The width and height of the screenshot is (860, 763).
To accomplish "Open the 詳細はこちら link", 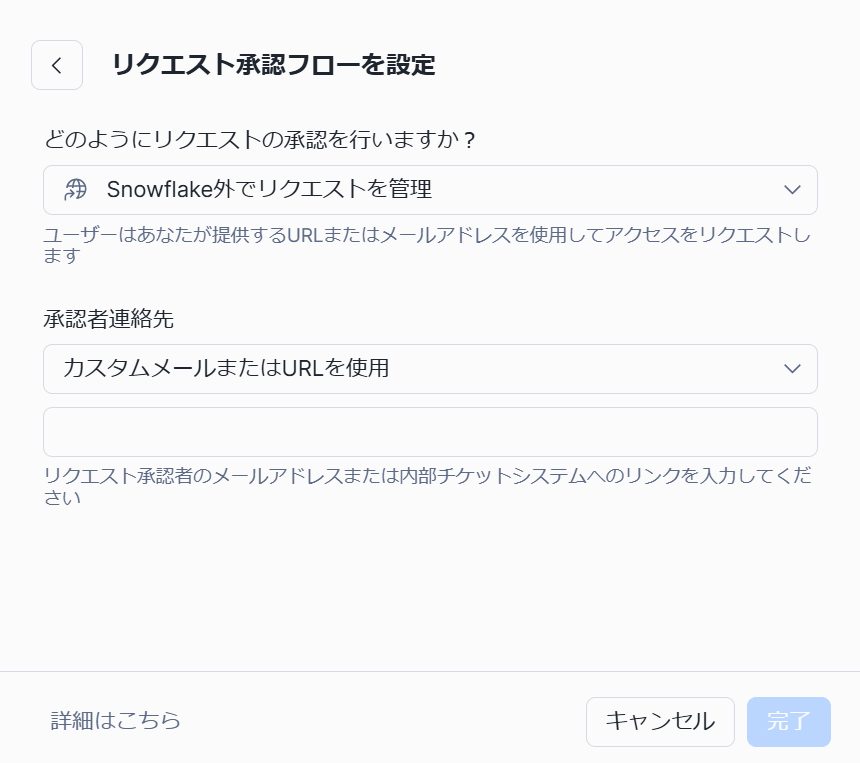I will pyautogui.click(x=116, y=721).
